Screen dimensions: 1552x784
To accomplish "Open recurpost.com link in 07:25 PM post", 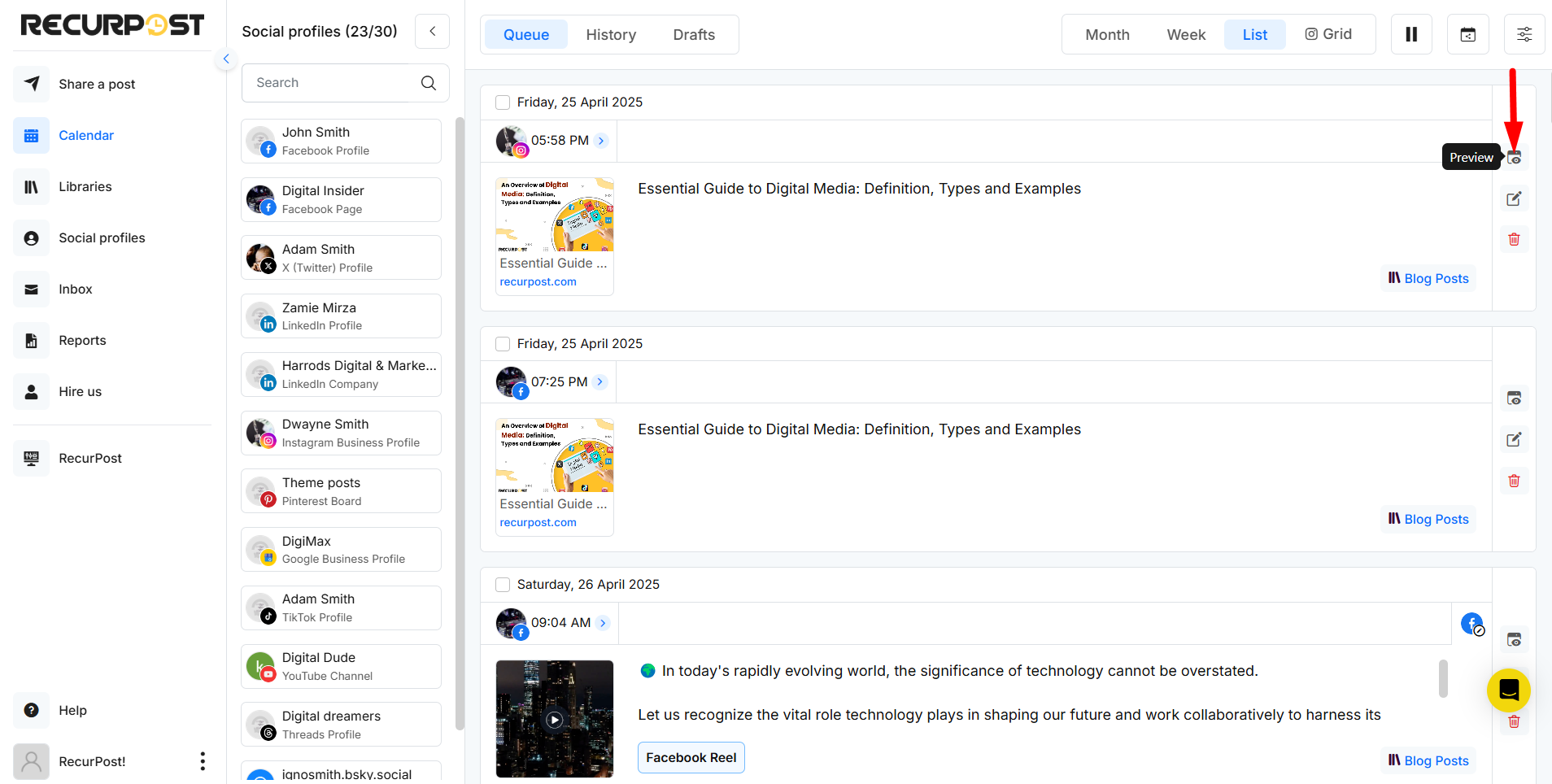I will [x=538, y=523].
